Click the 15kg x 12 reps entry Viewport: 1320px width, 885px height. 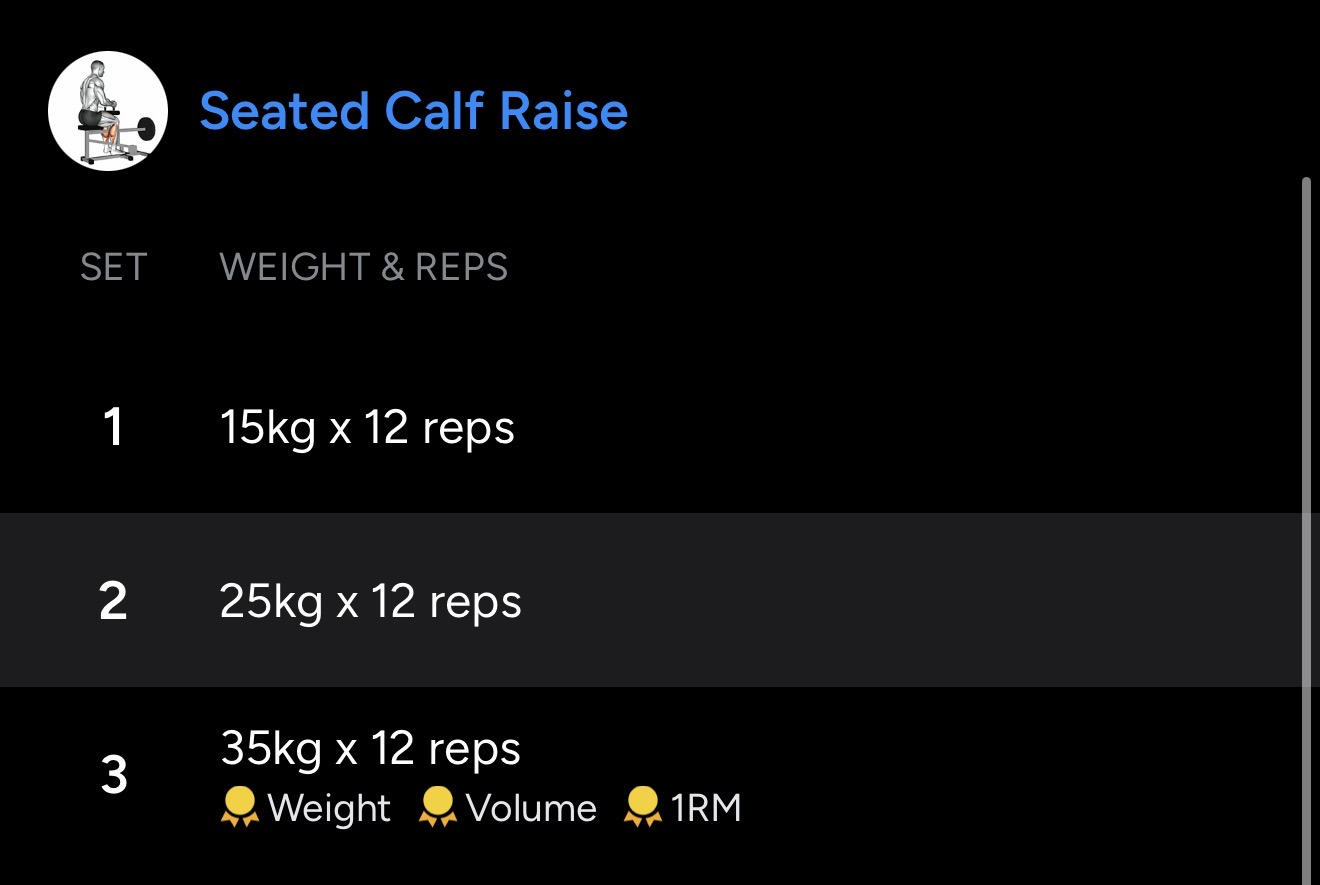367,428
